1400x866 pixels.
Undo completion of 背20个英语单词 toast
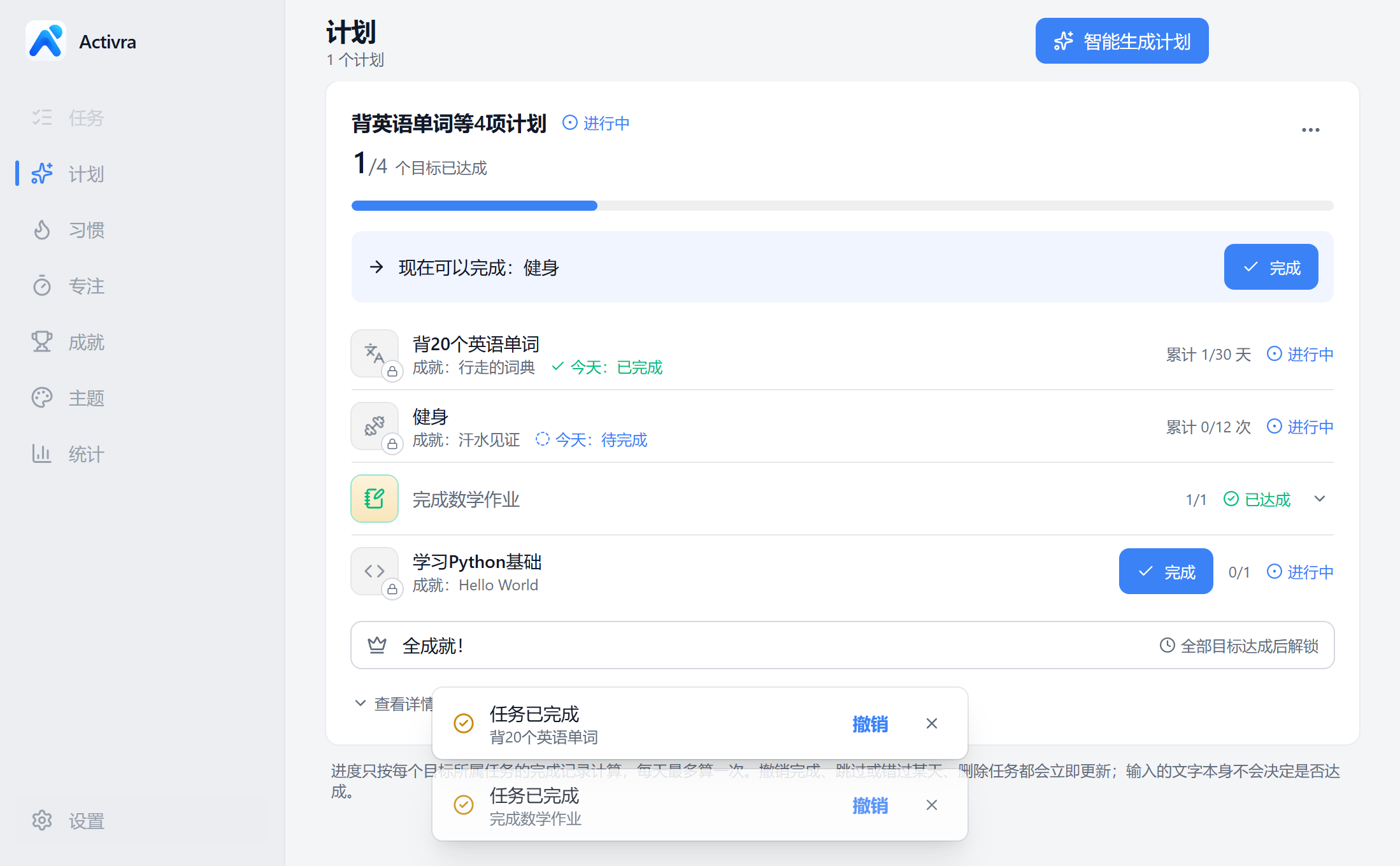(870, 724)
